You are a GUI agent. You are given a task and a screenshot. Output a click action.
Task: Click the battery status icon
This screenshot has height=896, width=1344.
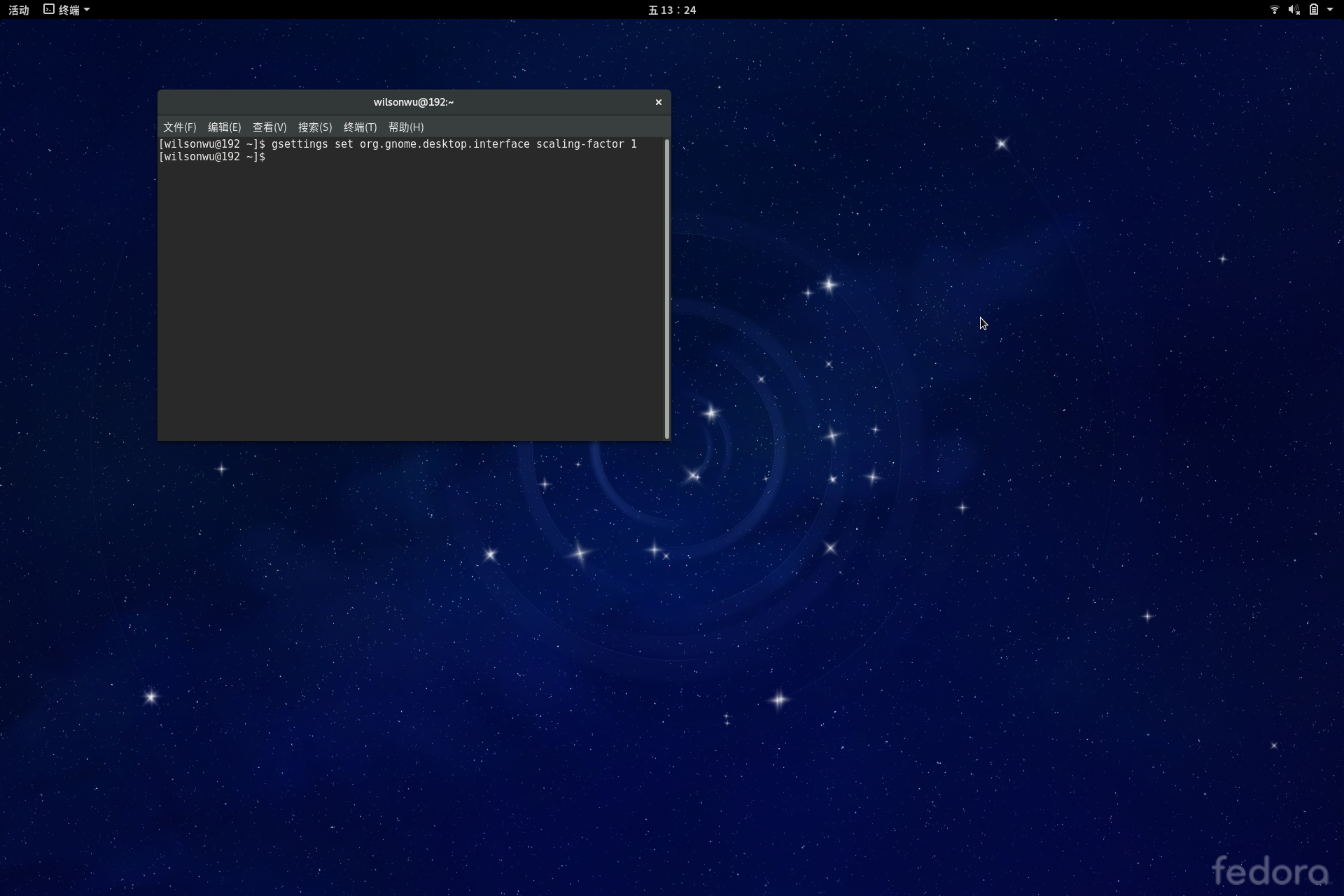pyautogui.click(x=1314, y=10)
